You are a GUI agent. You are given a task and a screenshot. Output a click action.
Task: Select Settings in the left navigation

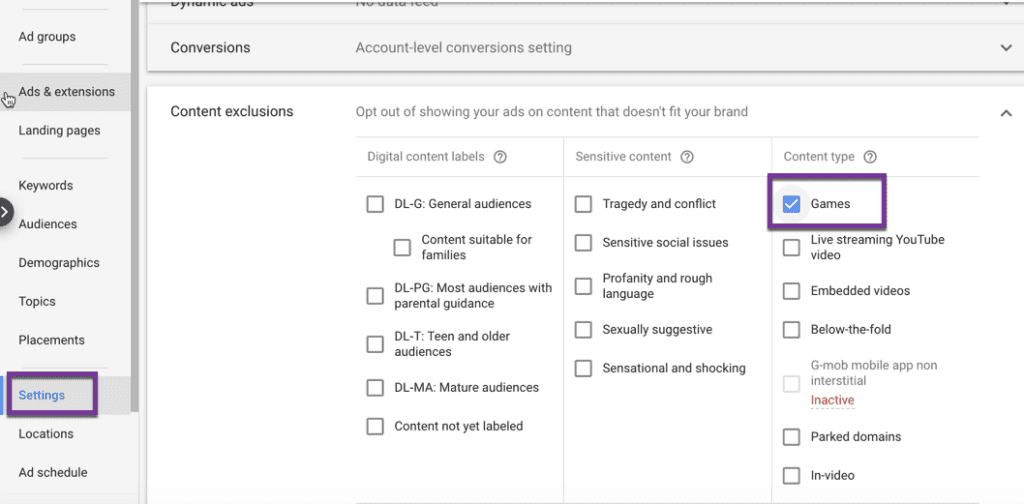tap(42, 395)
